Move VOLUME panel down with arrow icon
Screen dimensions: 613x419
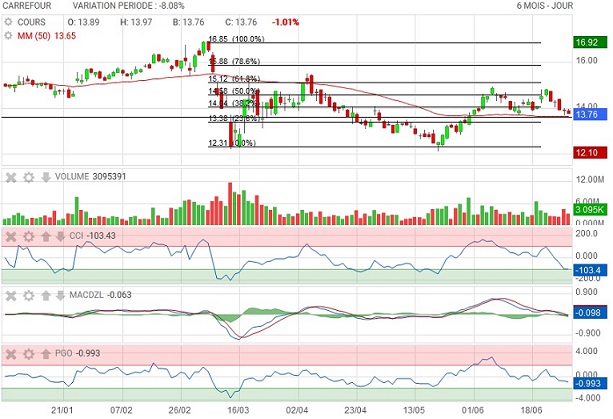(x=46, y=177)
